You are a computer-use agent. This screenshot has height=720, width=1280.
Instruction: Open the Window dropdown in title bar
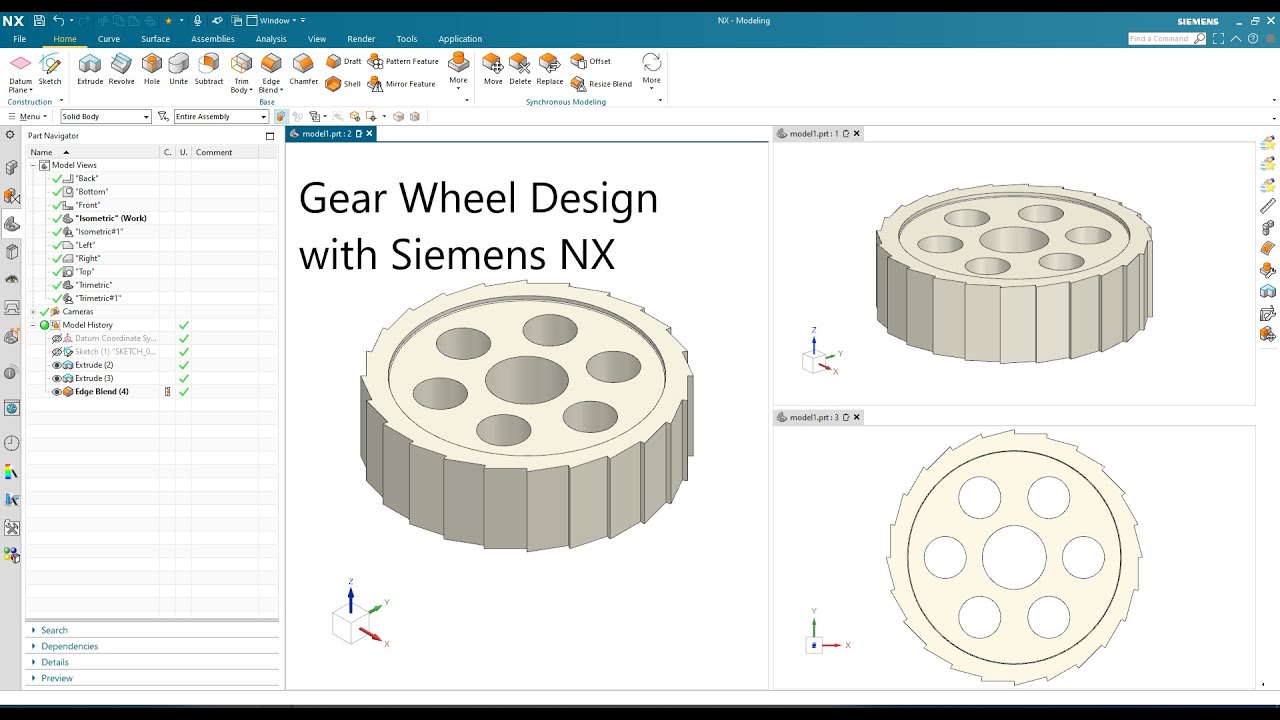pos(276,20)
